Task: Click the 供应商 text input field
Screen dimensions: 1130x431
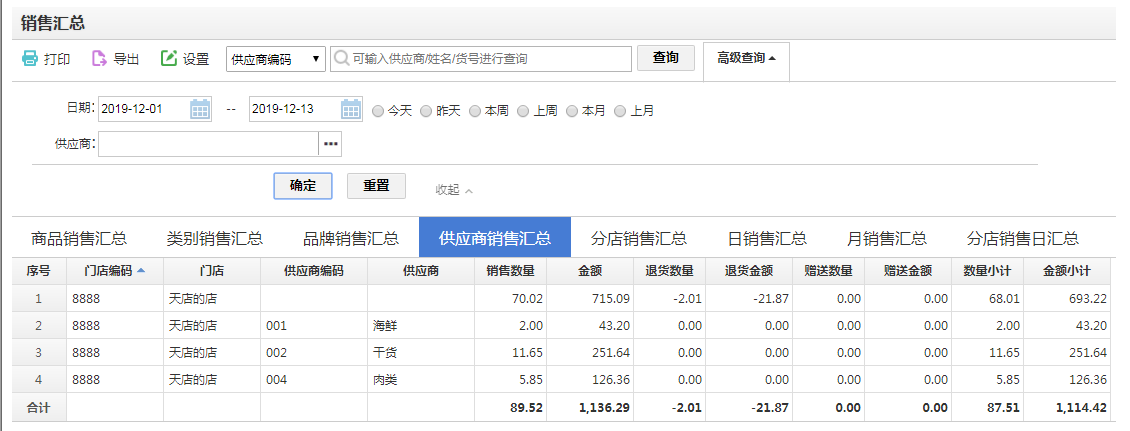Action: coord(208,144)
